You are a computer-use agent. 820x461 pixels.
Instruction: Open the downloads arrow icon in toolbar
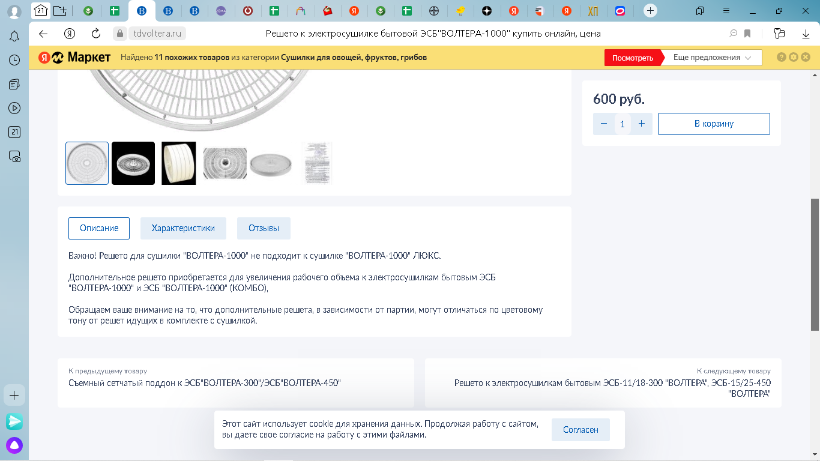click(806, 33)
